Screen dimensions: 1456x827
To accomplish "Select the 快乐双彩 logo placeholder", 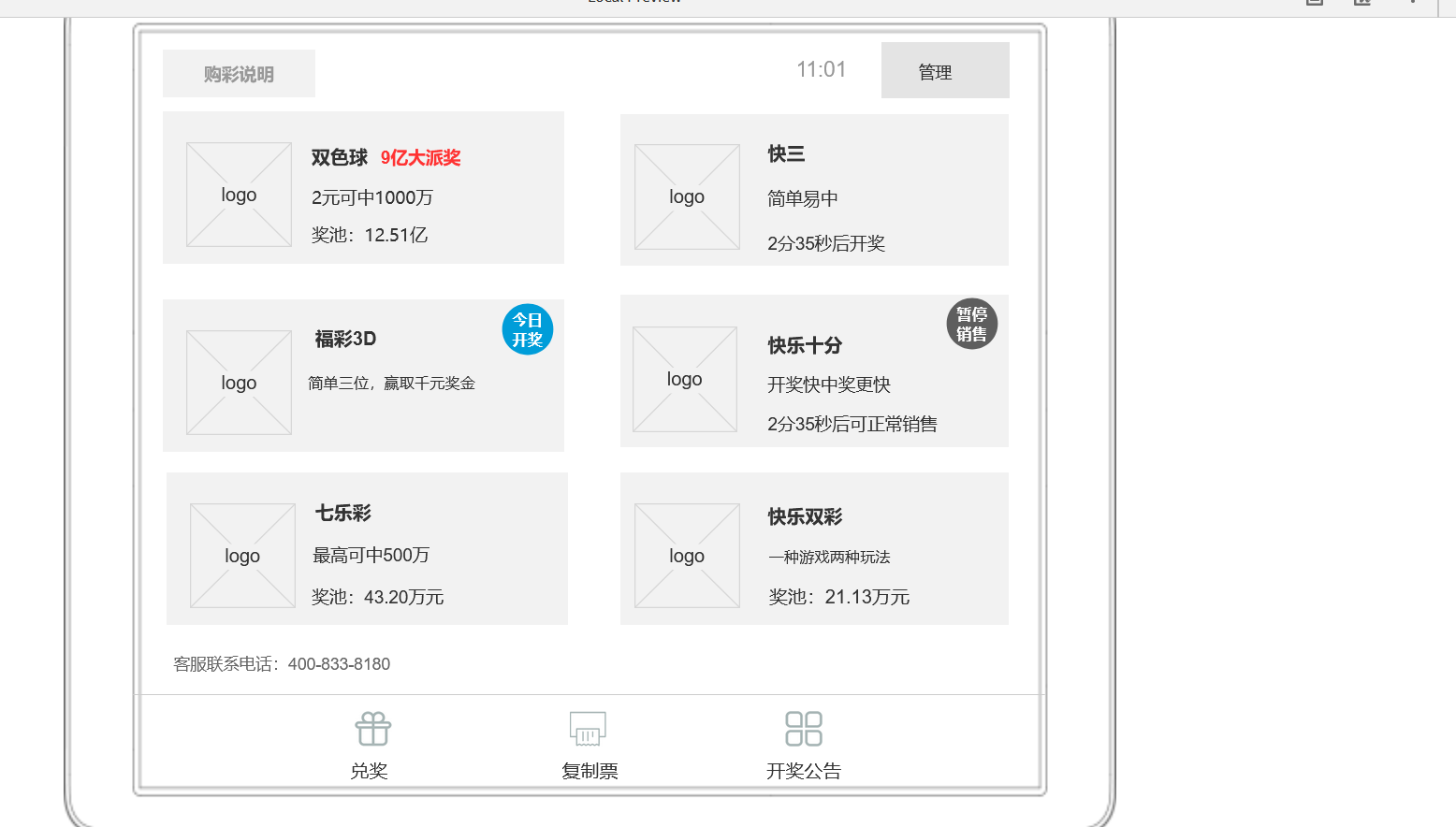I will 687,556.
